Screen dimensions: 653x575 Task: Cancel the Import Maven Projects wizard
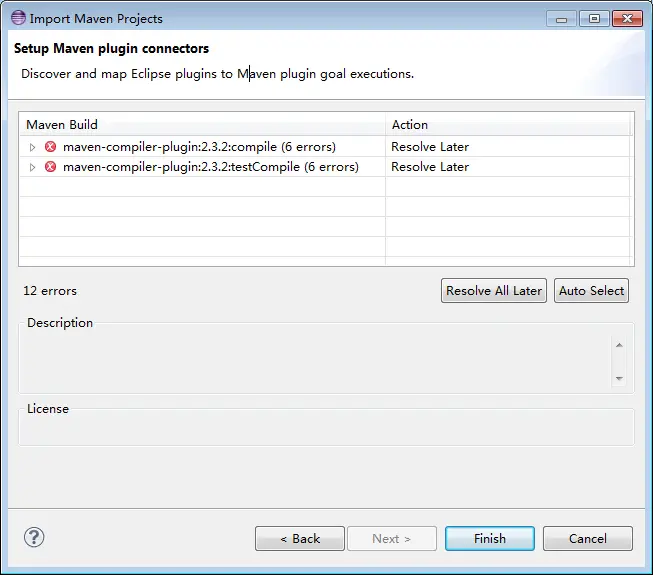click(588, 538)
